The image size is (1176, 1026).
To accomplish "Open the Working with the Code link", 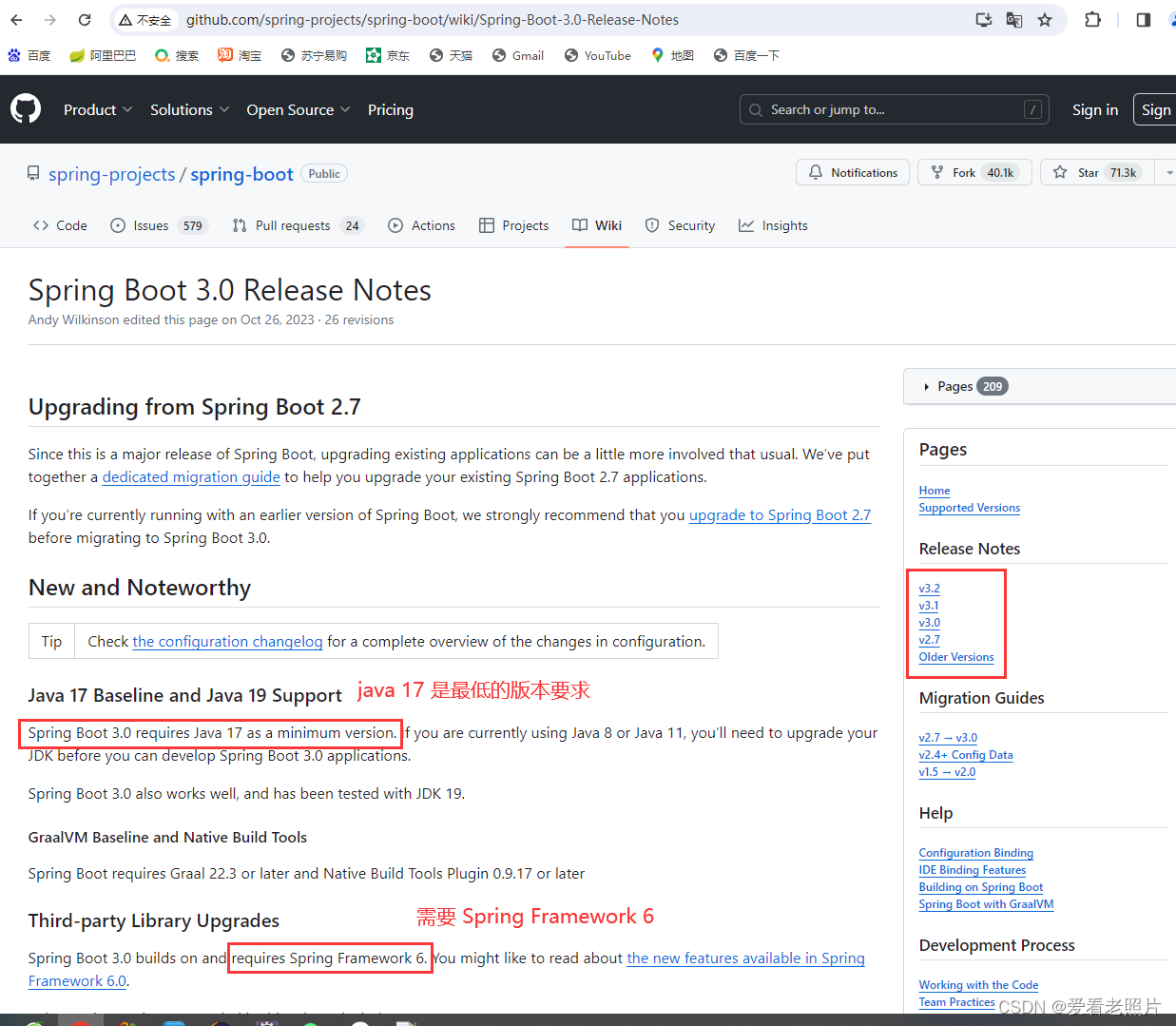I will point(978,985).
